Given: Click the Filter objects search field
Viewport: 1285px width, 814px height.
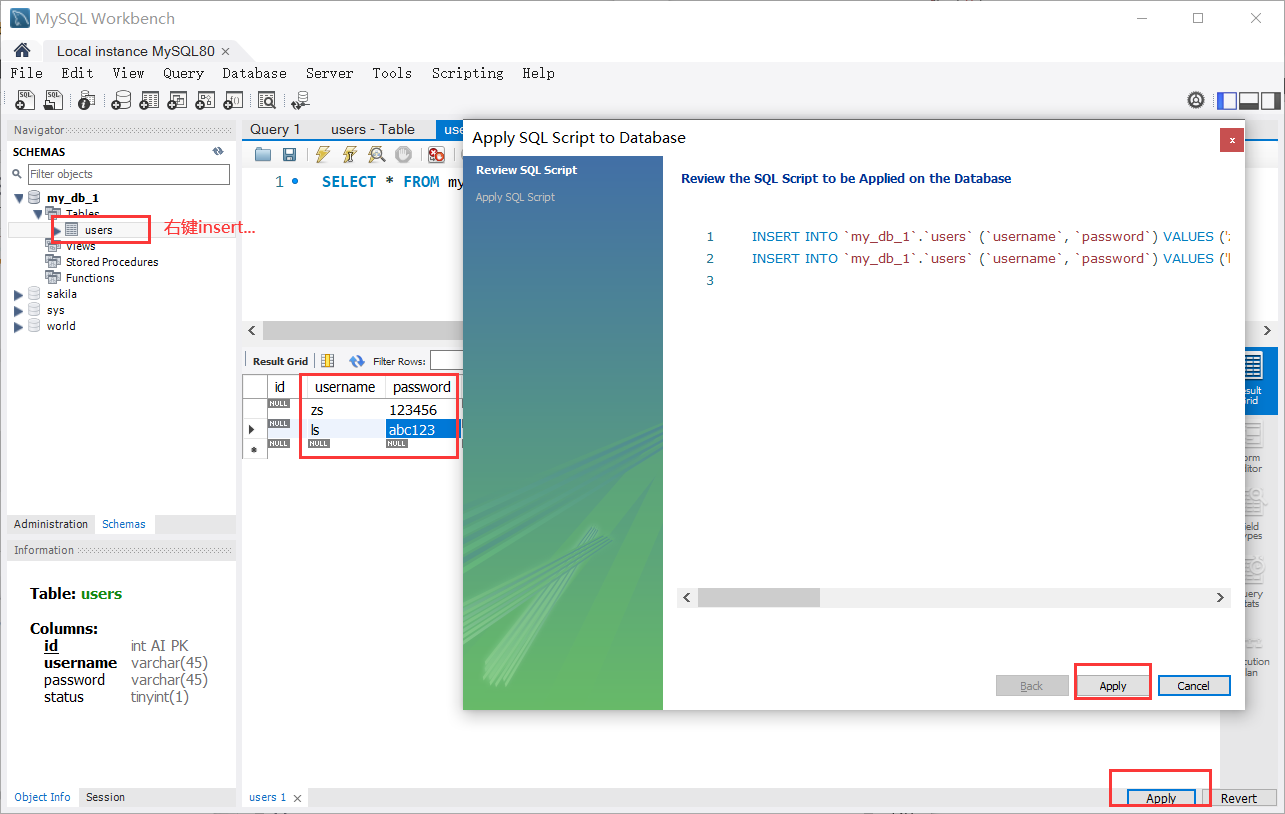Looking at the screenshot, I should 129,174.
